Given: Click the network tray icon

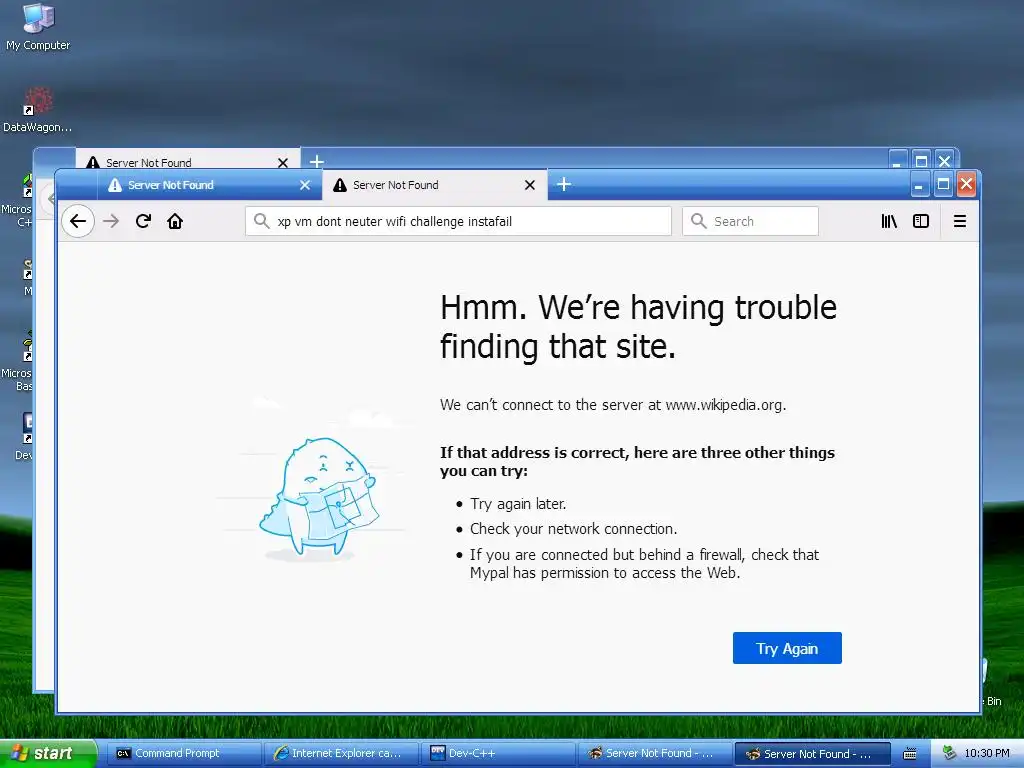Looking at the screenshot, I should coord(948,753).
